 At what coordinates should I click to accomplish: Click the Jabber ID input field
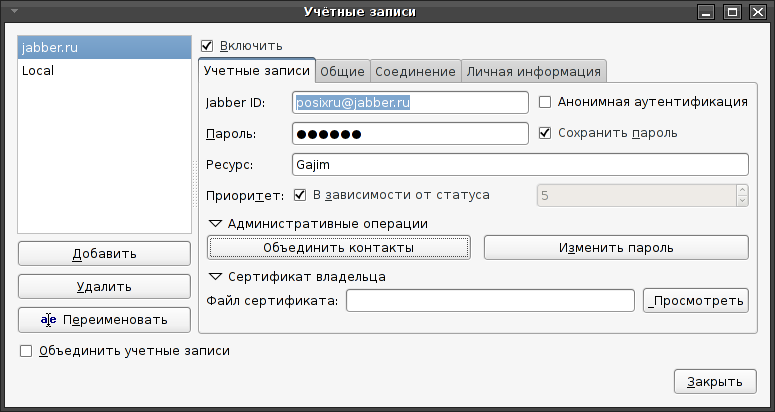coord(410,103)
